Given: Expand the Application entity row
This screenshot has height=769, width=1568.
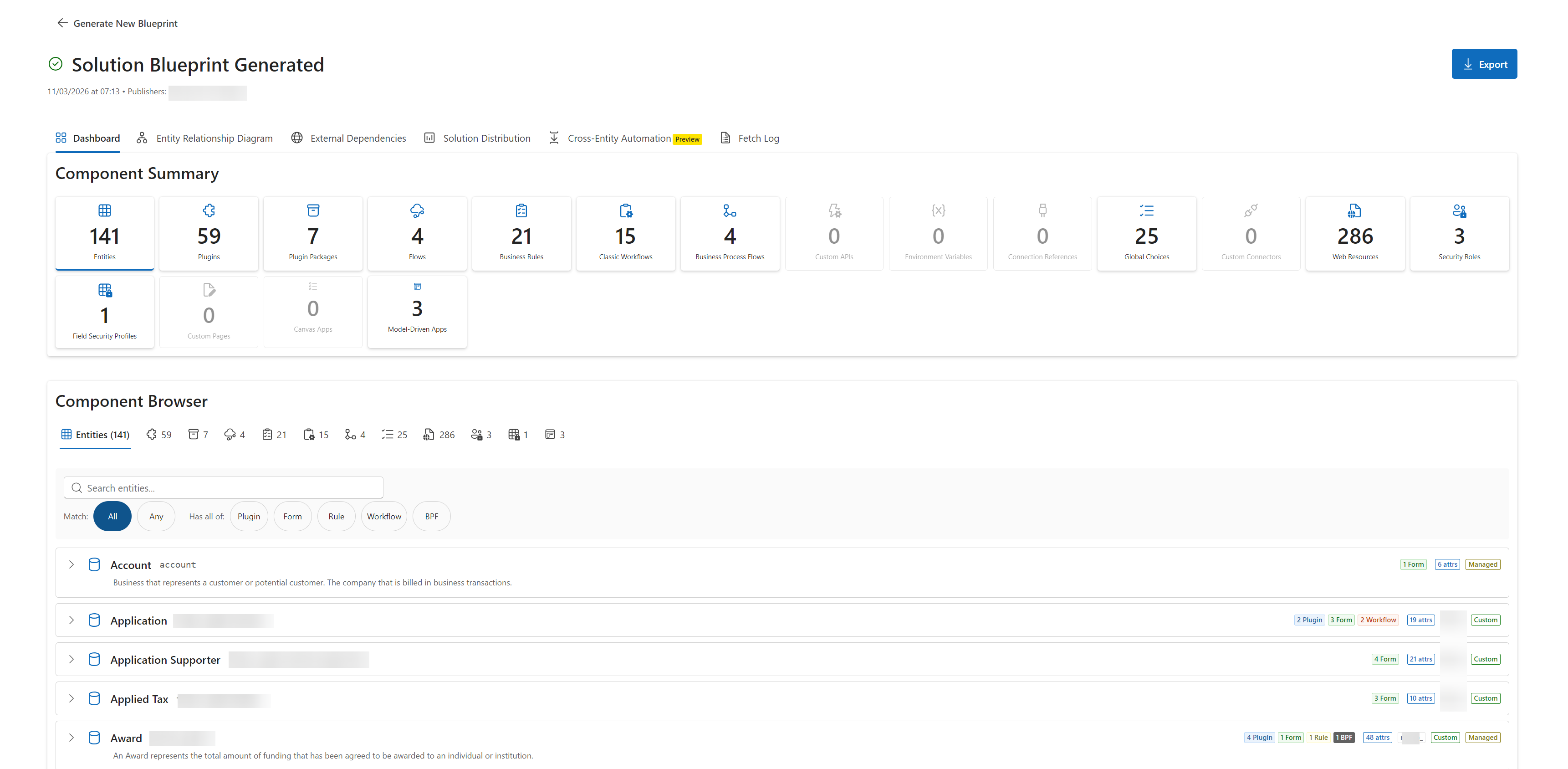Looking at the screenshot, I should tap(71, 620).
